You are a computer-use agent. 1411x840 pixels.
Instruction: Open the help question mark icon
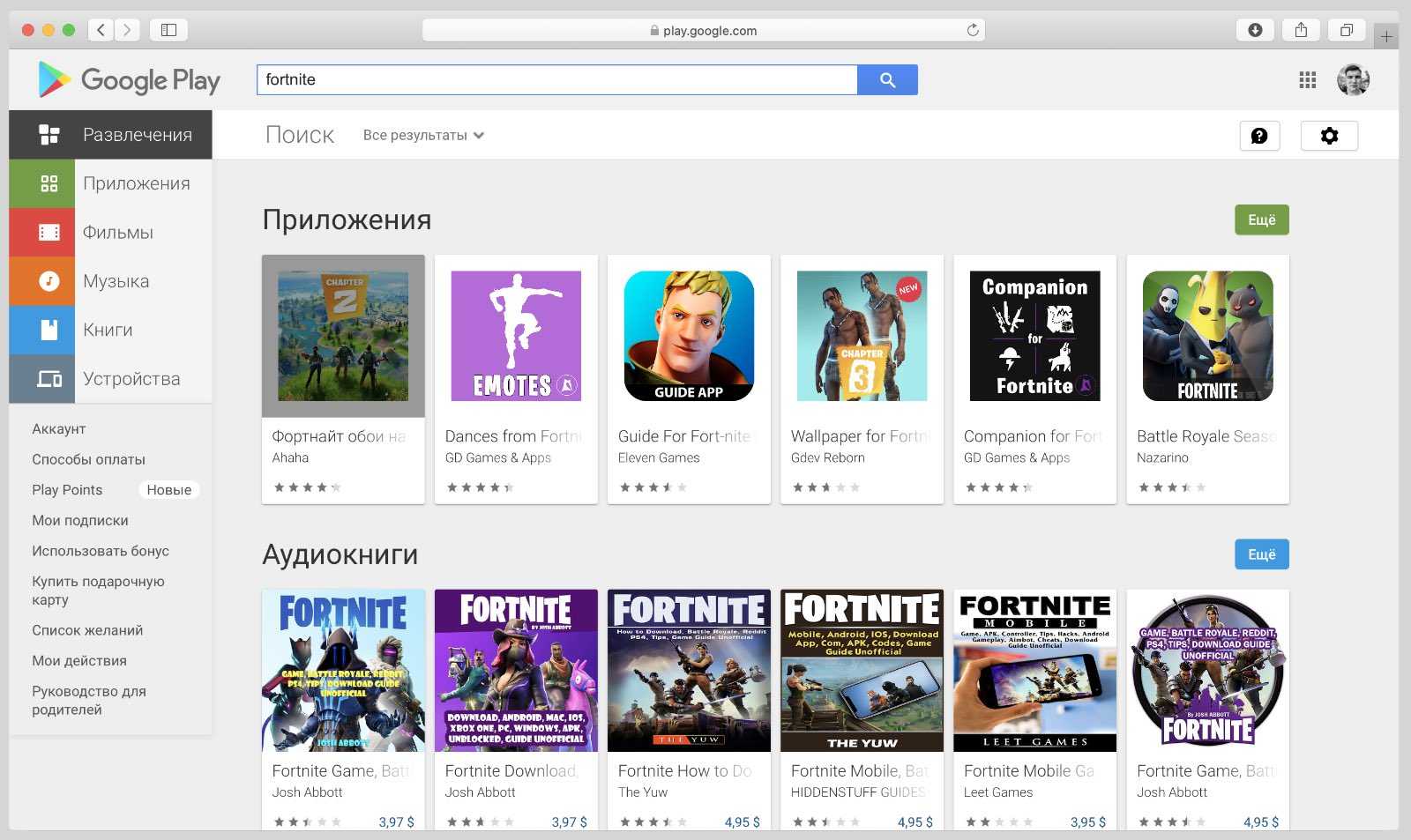point(1259,136)
